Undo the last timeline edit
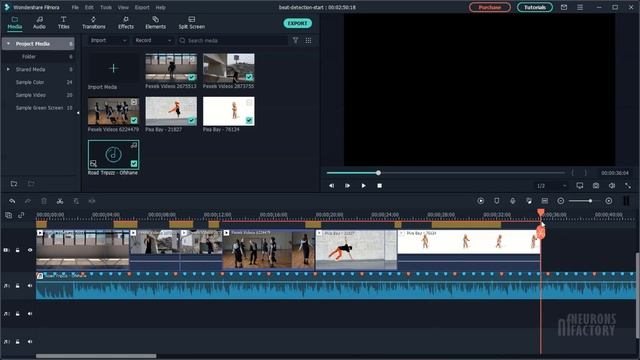Image resolution: width=640 pixels, height=360 pixels. (x=12, y=201)
